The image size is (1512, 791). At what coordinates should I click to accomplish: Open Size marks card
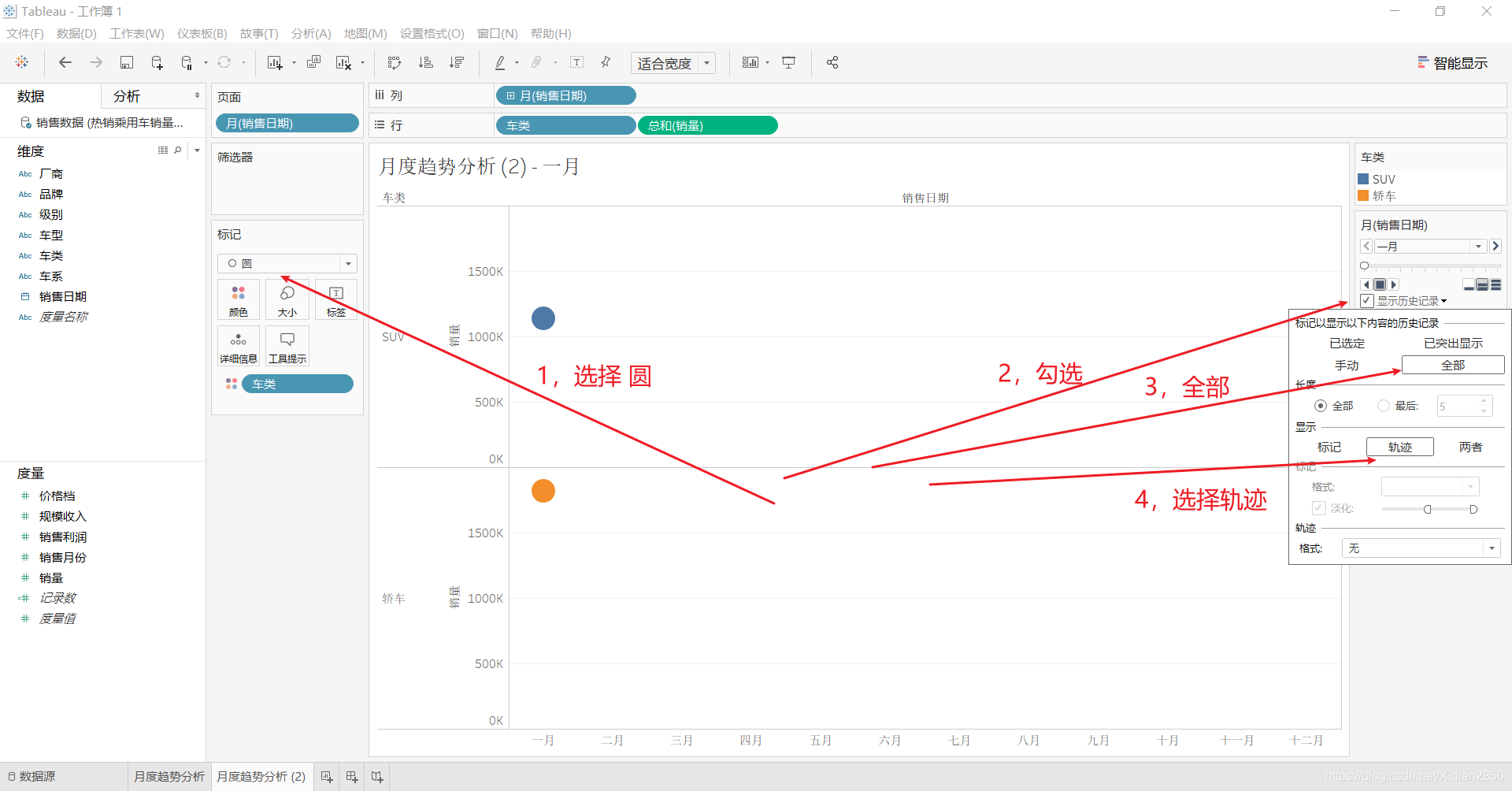tap(287, 299)
